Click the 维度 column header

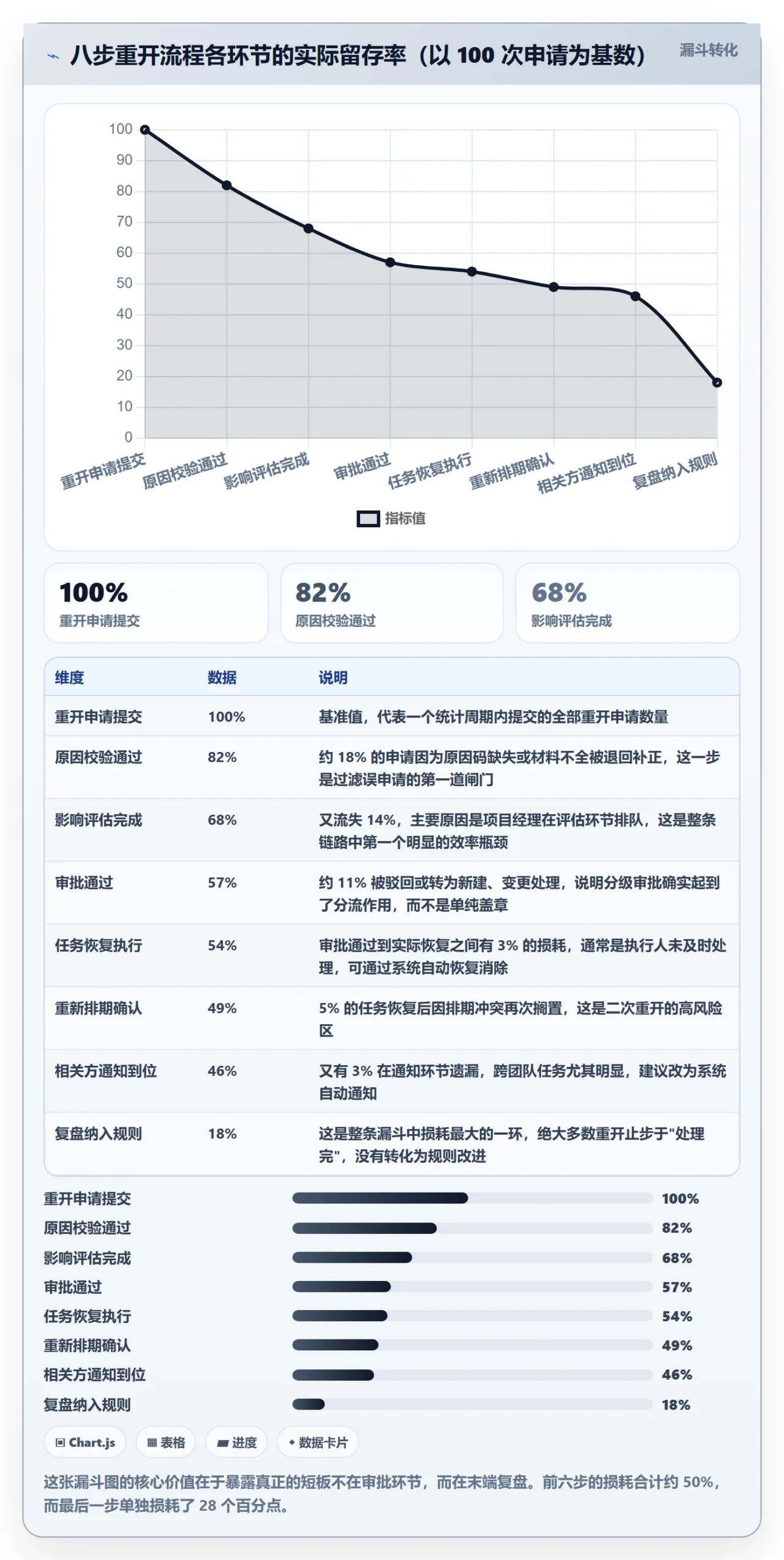tap(69, 678)
